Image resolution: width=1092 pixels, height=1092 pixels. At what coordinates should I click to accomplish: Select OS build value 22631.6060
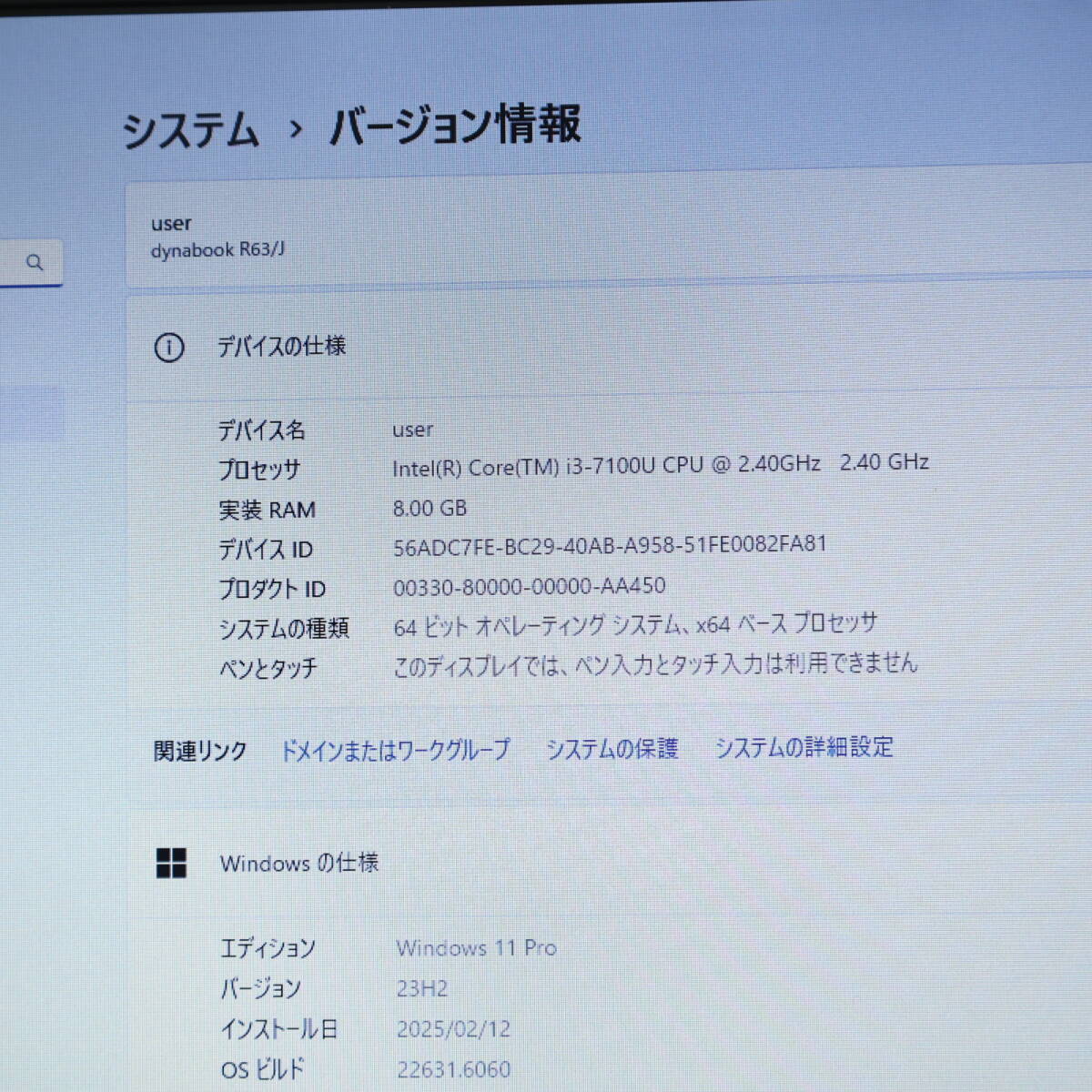[454, 1069]
